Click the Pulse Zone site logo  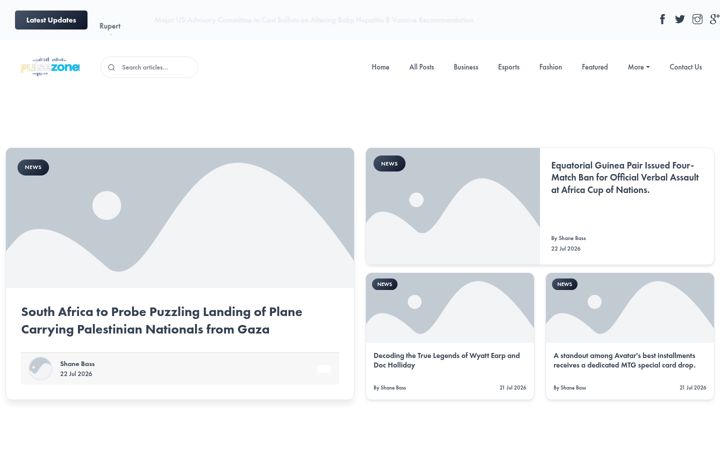pyautogui.click(x=50, y=67)
